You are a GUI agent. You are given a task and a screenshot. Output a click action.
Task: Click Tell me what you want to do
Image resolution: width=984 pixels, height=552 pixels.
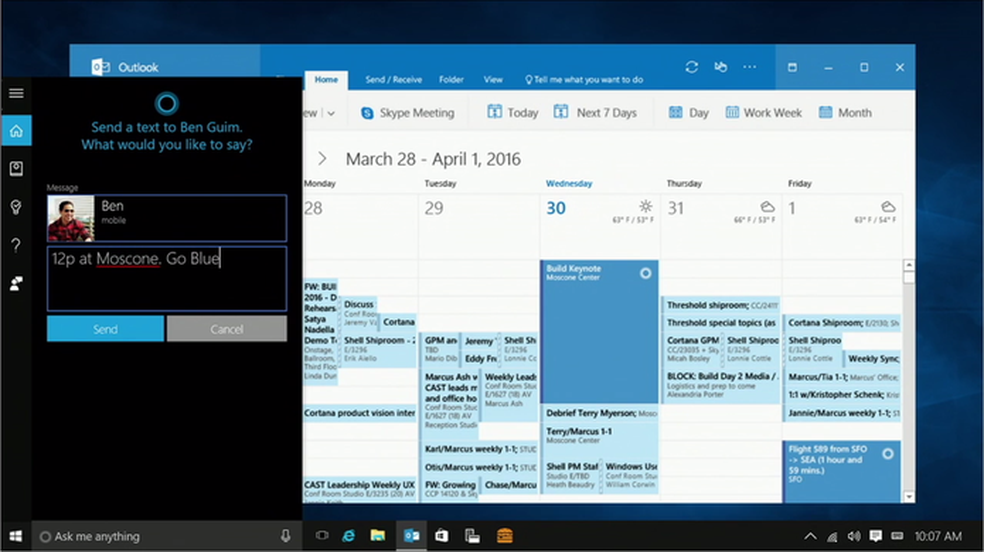584,80
